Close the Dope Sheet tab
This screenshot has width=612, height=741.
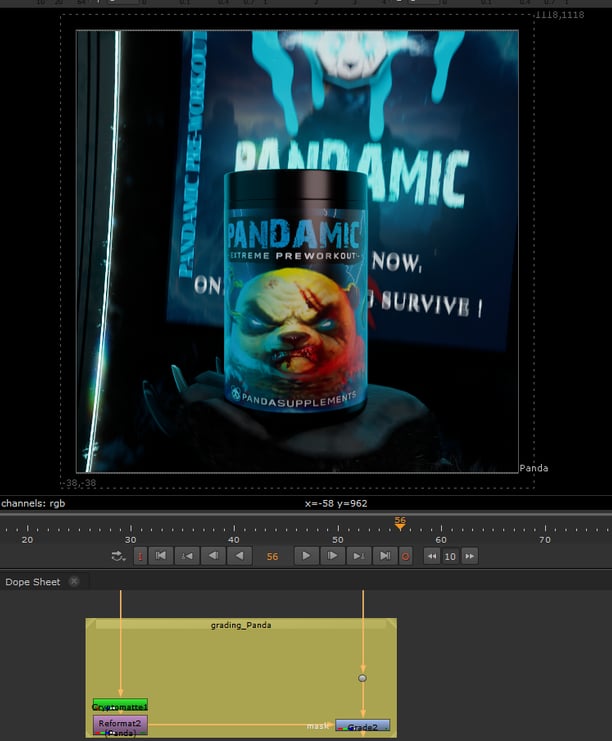click(x=74, y=581)
